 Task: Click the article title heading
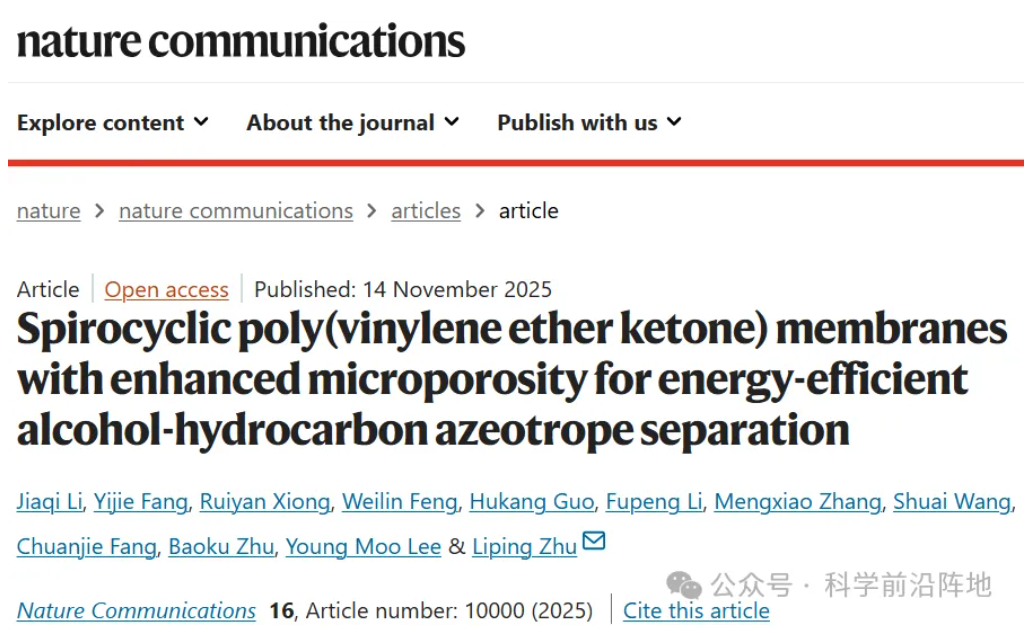coord(512,380)
